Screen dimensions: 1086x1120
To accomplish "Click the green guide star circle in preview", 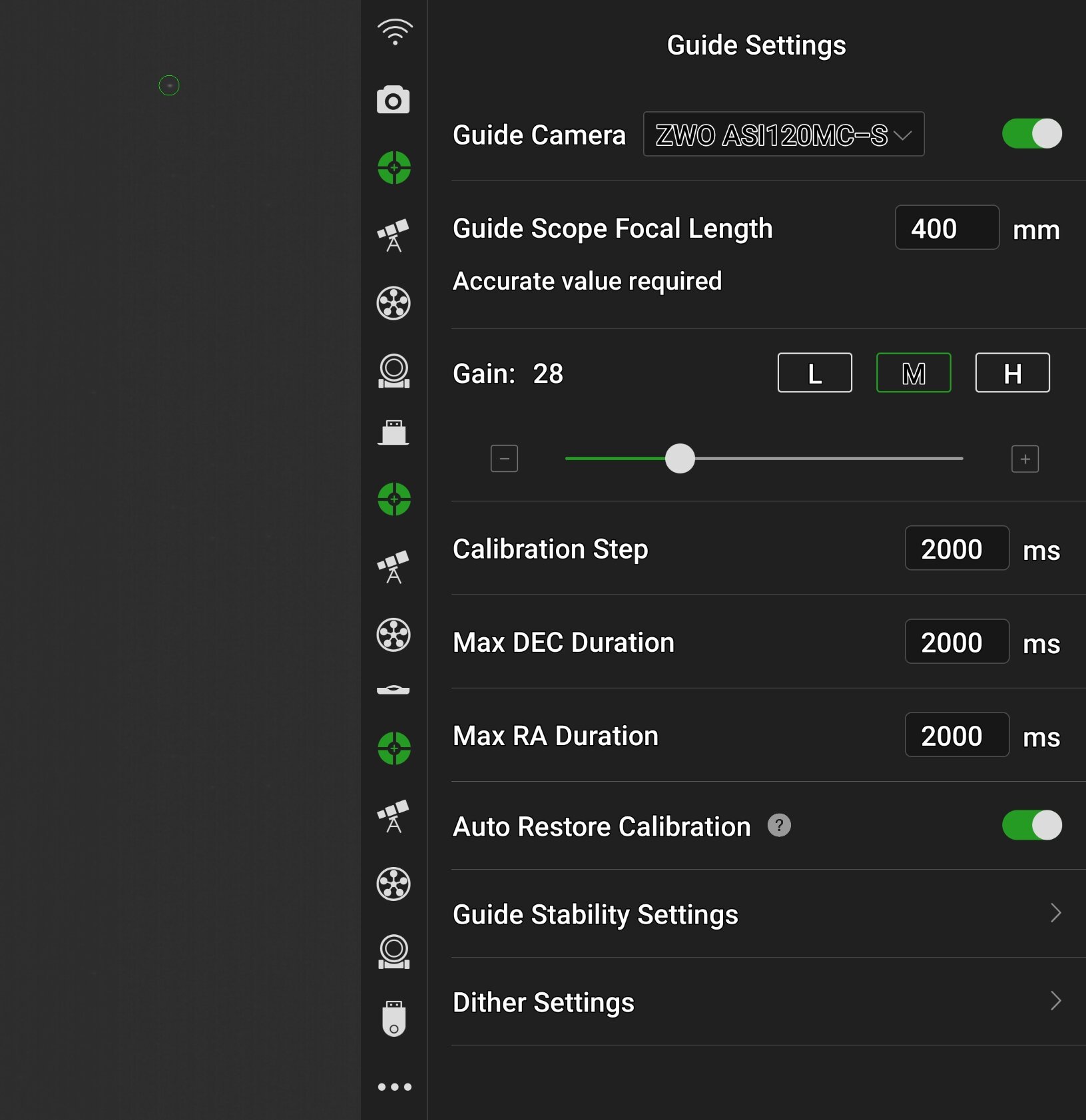I will [169, 85].
